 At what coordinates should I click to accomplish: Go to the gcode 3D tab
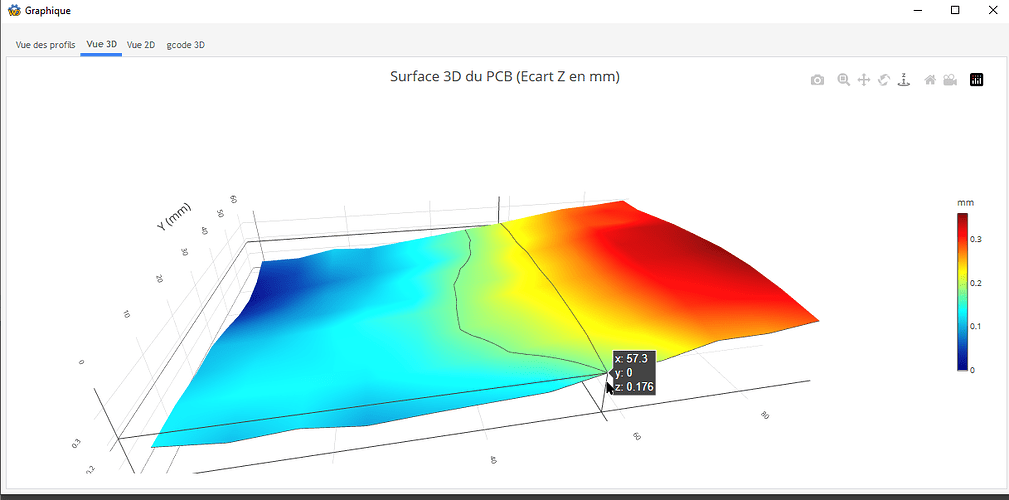[x=185, y=45]
